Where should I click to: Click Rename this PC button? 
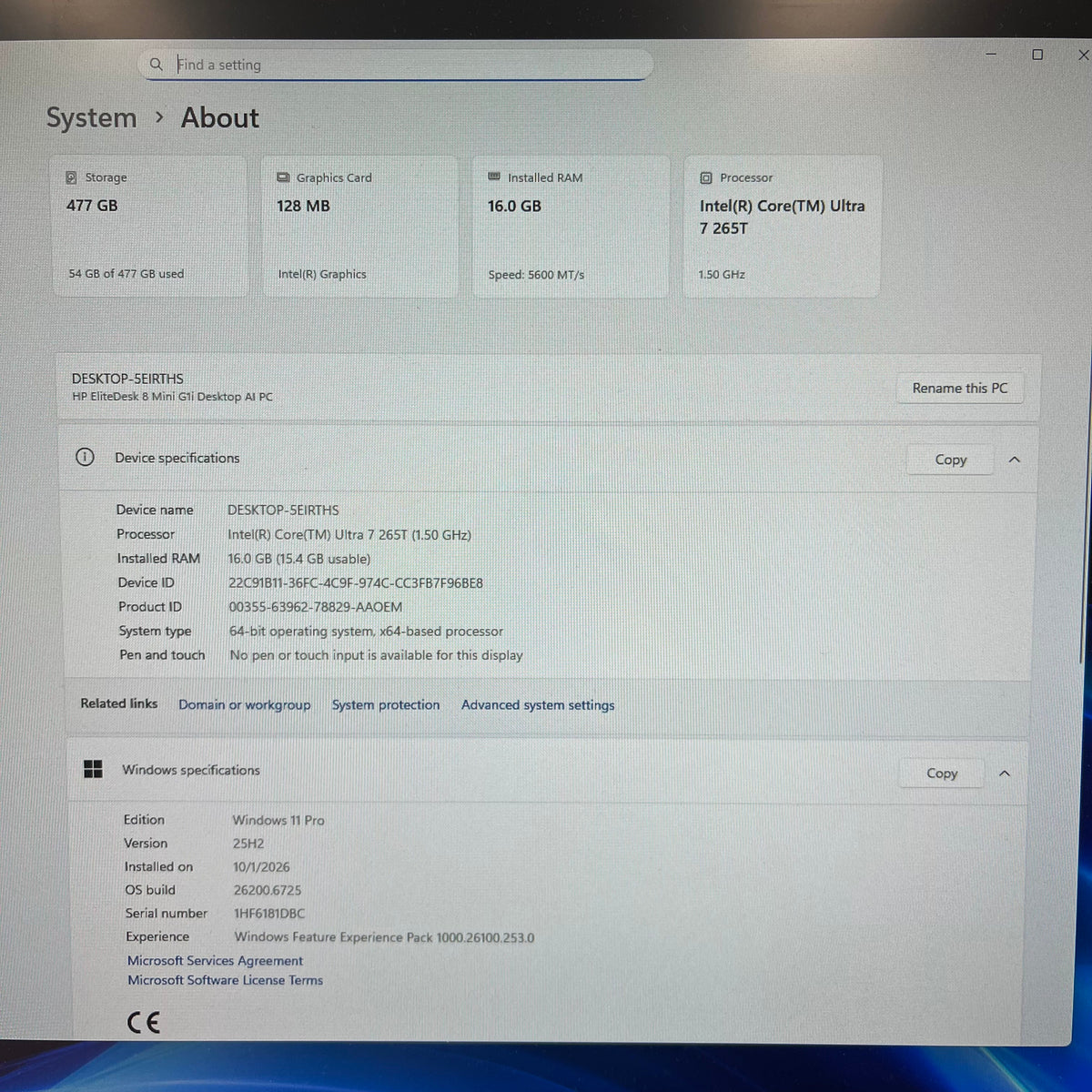pyautogui.click(x=960, y=389)
